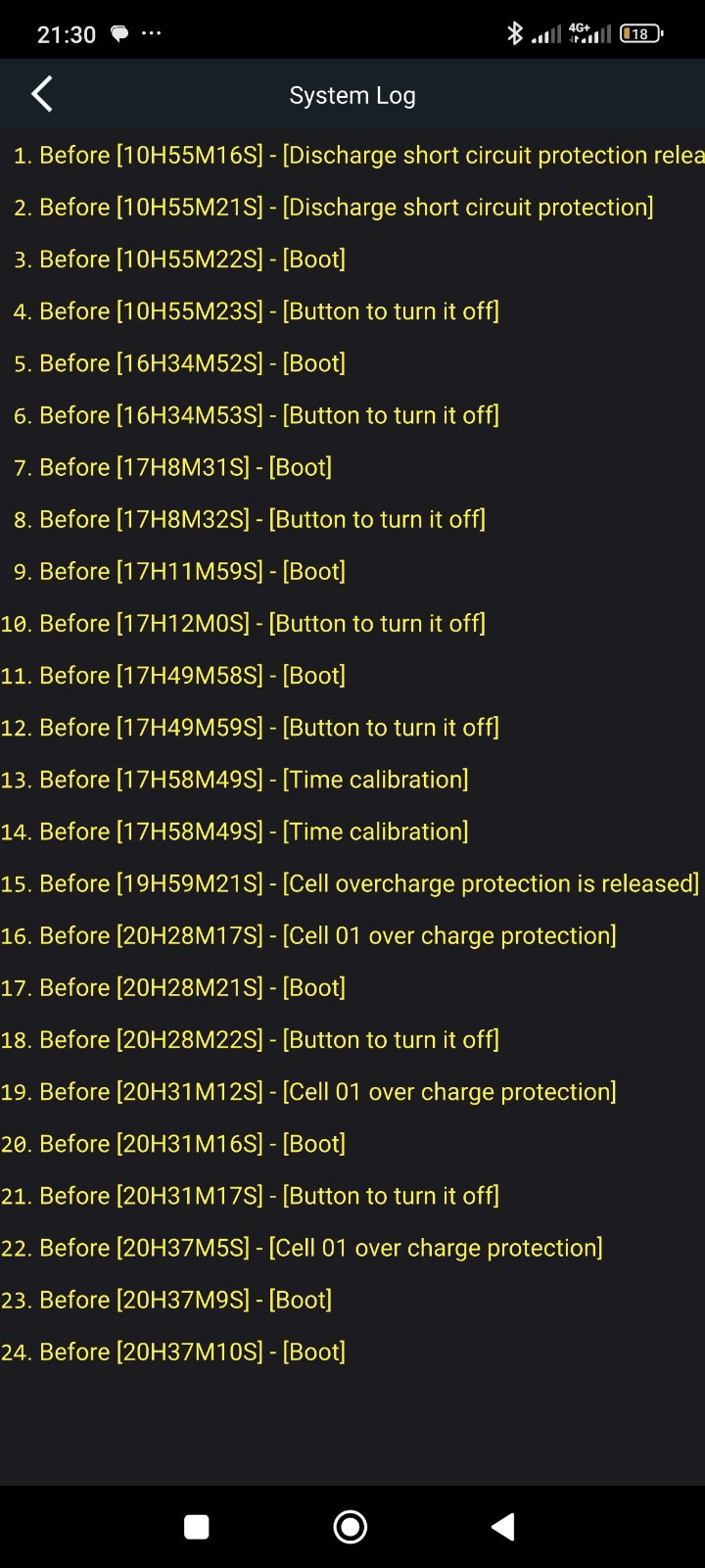
Task: Select log entry 24 Boot at 20H37M10S
Action: tap(352, 1352)
